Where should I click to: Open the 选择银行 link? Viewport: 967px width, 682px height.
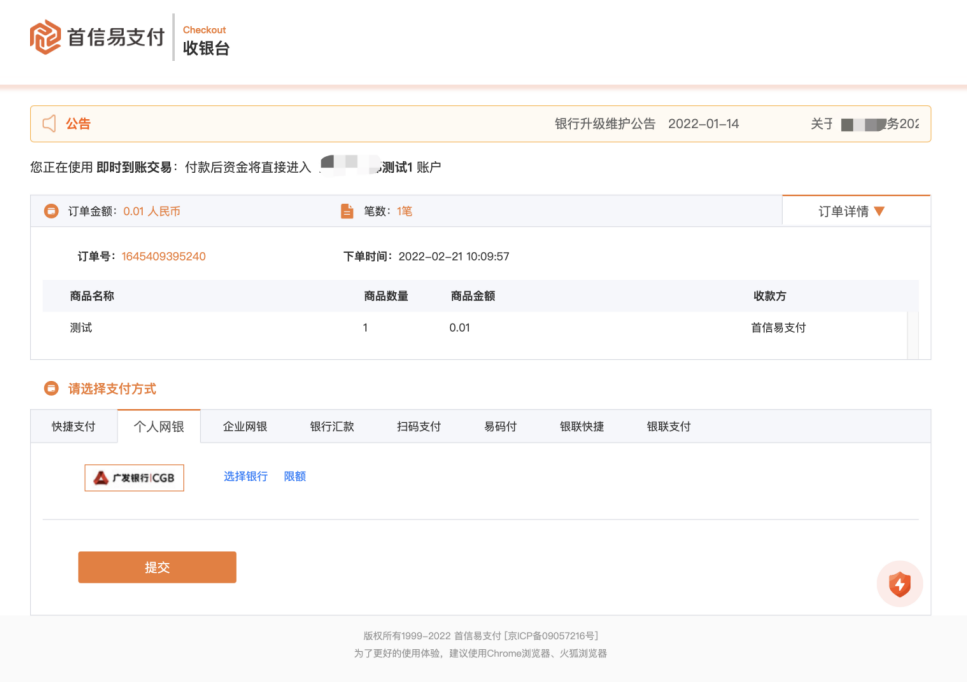coord(245,476)
